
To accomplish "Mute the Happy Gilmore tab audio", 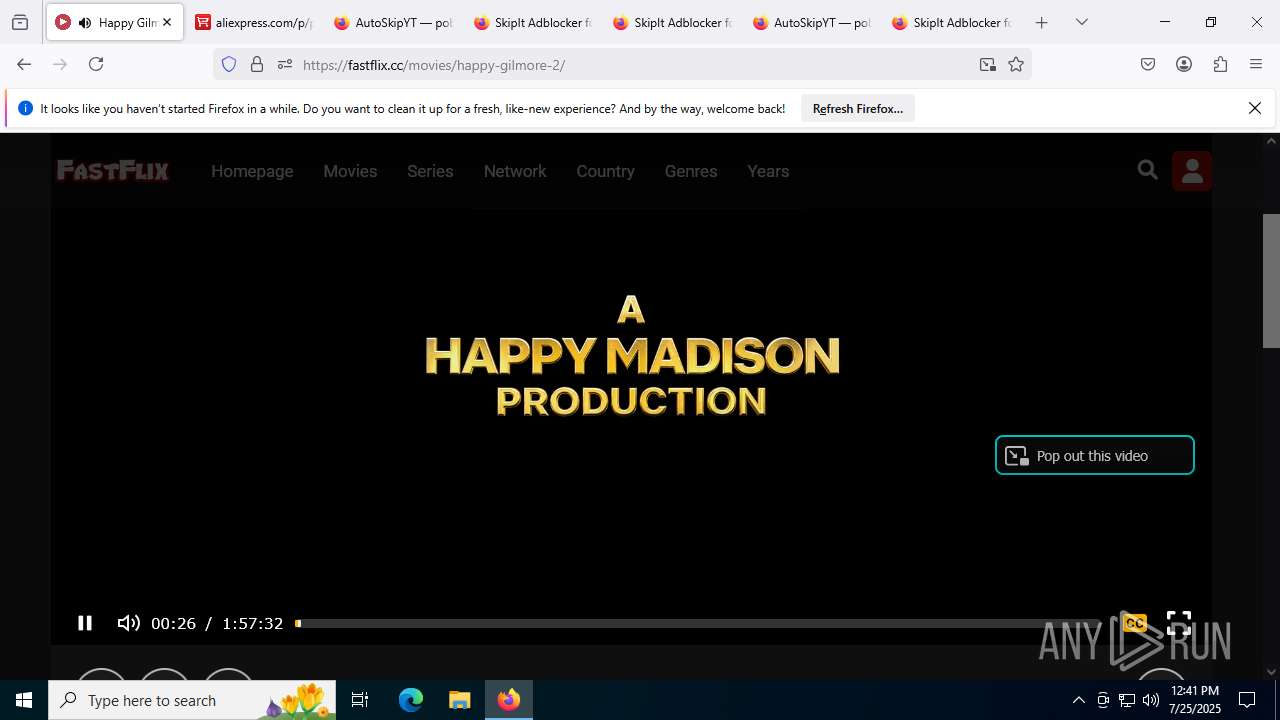I will click(x=85, y=22).
